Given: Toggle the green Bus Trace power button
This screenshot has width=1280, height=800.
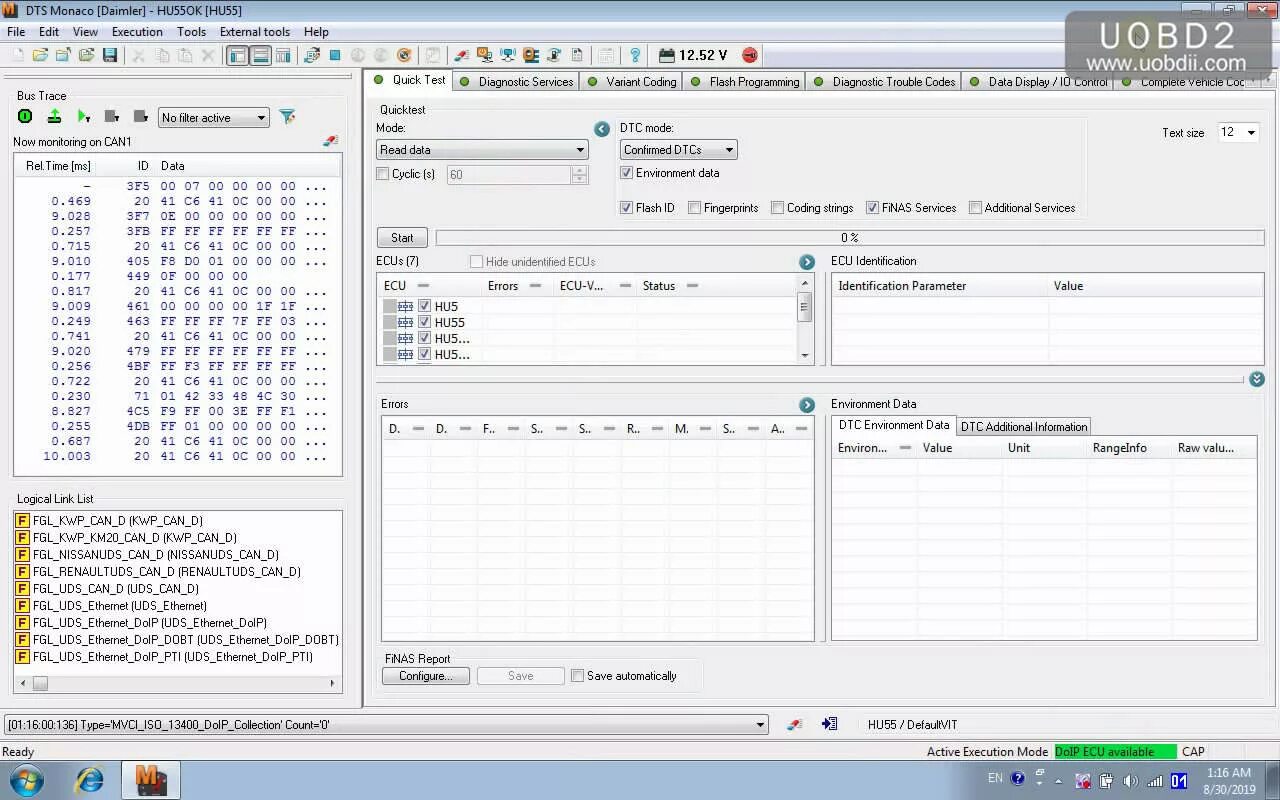Looking at the screenshot, I should tap(25, 117).
